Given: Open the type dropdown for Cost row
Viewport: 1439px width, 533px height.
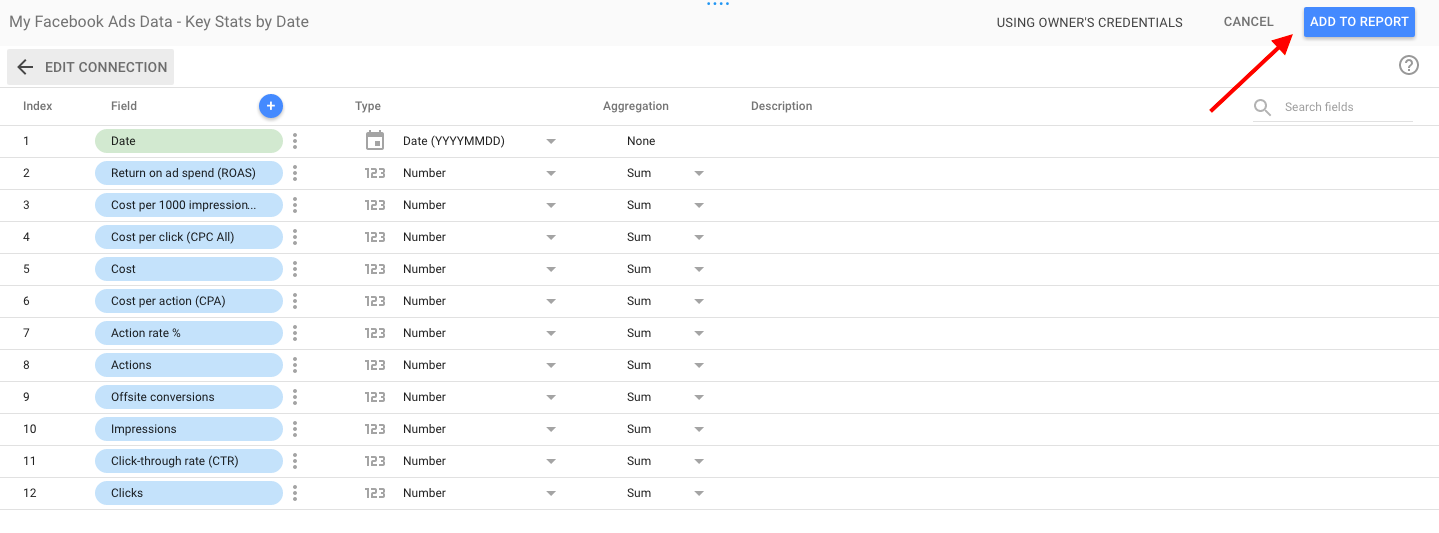Looking at the screenshot, I should pos(550,269).
